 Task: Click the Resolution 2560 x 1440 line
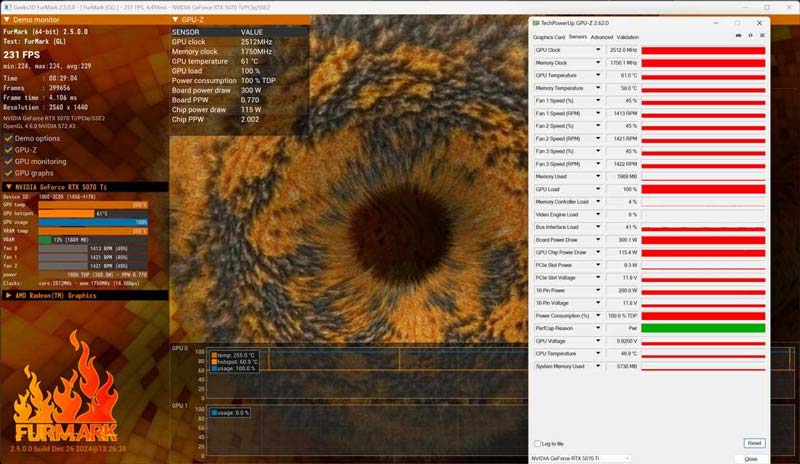click(x=45, y=107)
